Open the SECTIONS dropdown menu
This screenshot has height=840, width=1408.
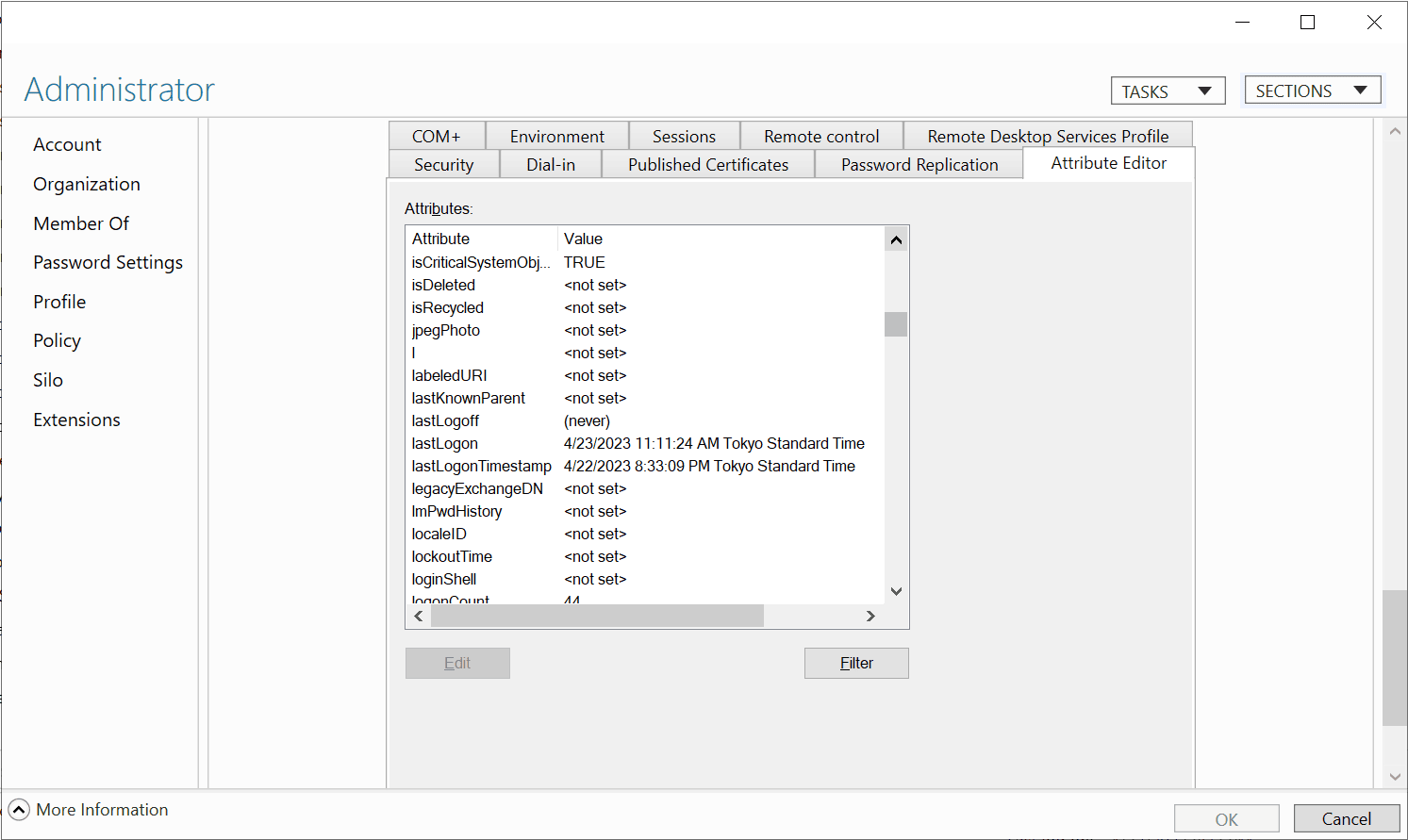pos(1313,91)
